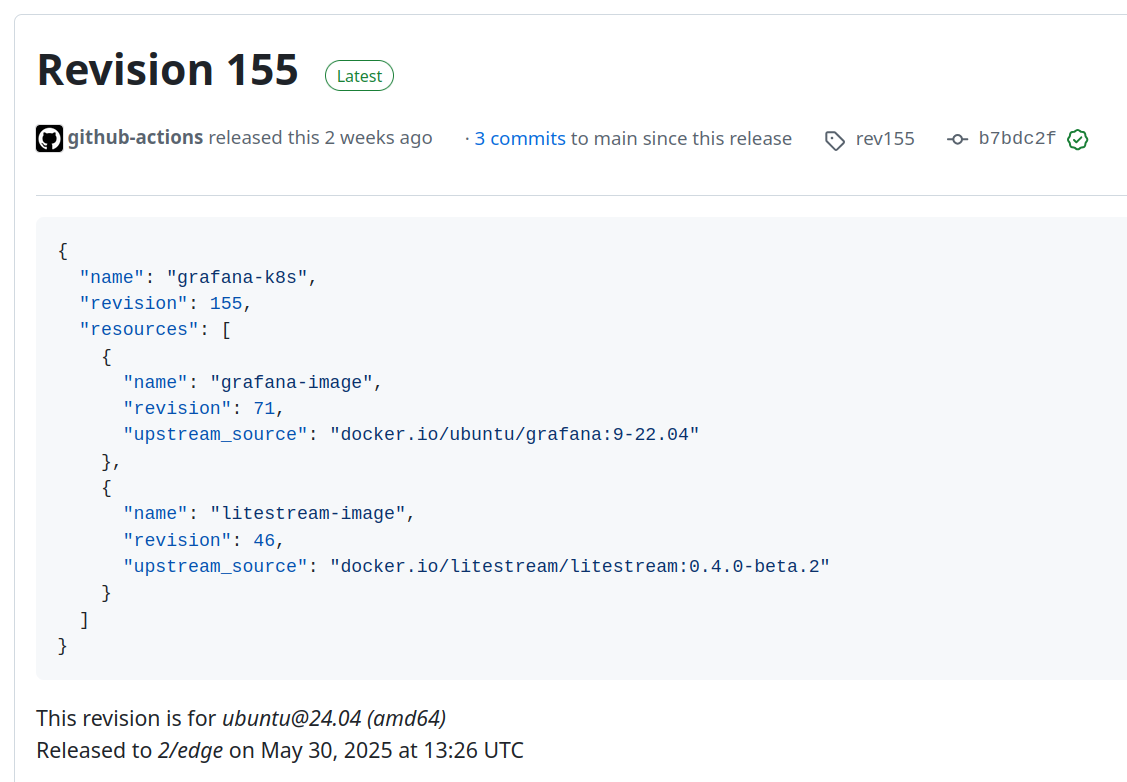Screen dimensions: 1127x782
Task: Click the revision value 155 in JSON
Action: pos(225,303)
